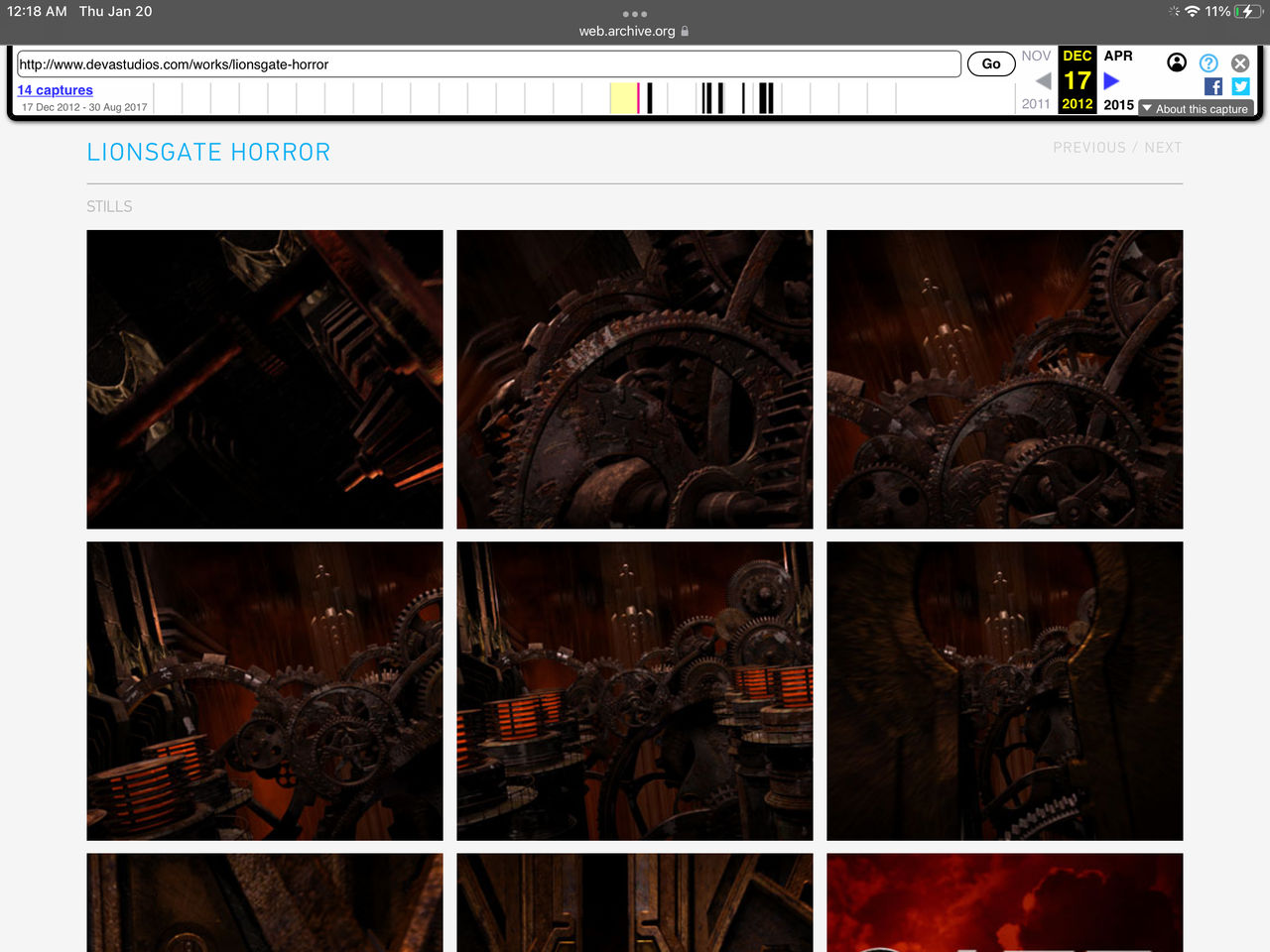The image size is (1270, 952).
Task: Tap the three-dot multitasking menu
Action: 635,14
